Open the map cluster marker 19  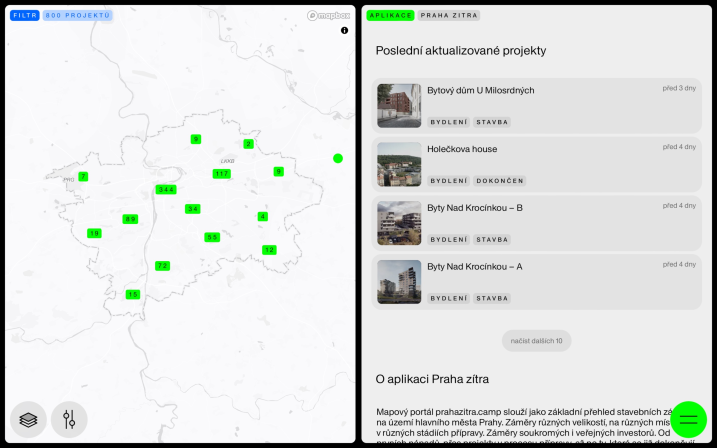tap(94, 233)
